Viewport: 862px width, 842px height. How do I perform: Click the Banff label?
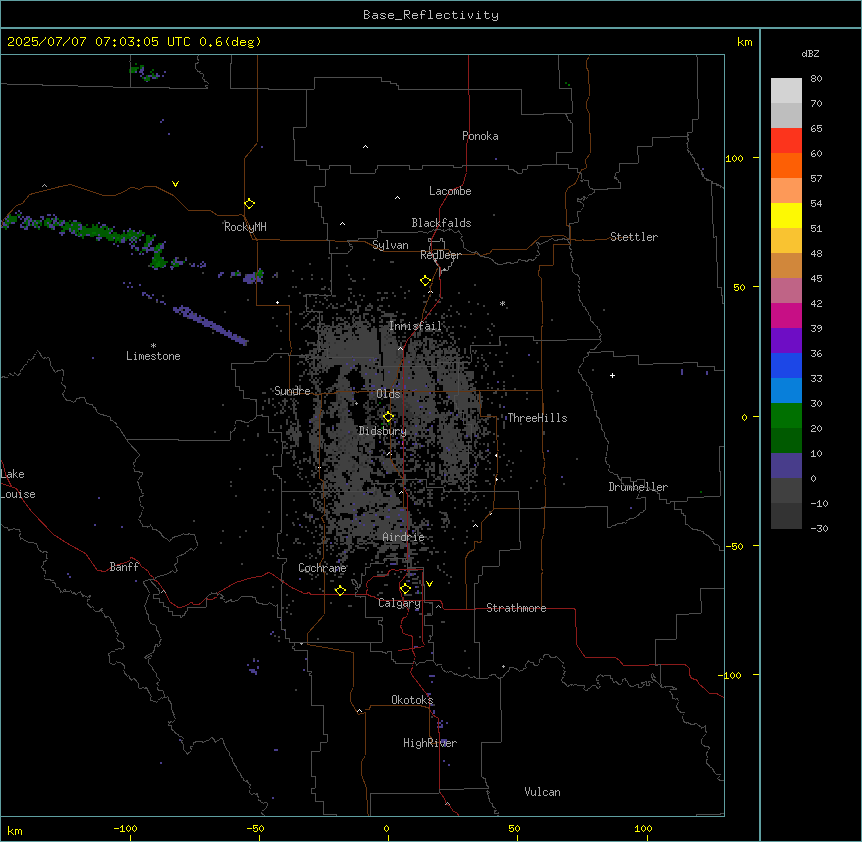coord(124,567)
